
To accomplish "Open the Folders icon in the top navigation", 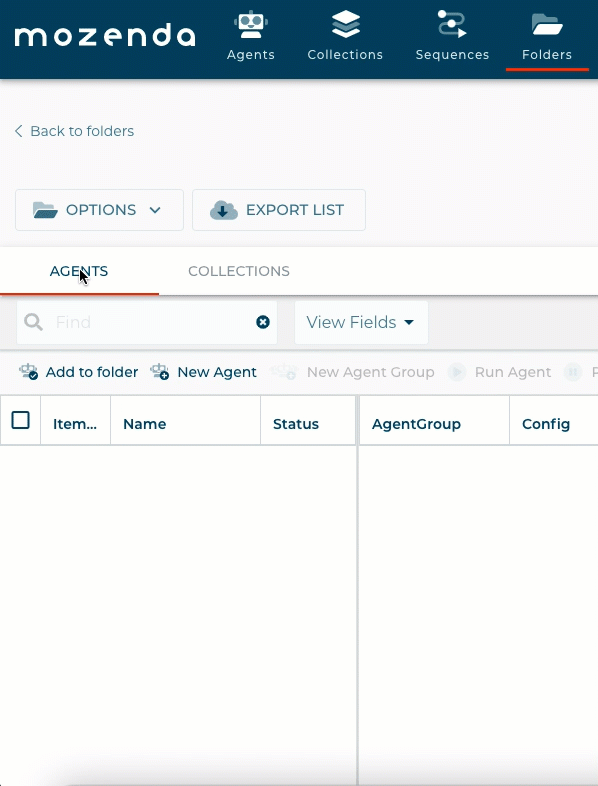I will tap(547, 25).
